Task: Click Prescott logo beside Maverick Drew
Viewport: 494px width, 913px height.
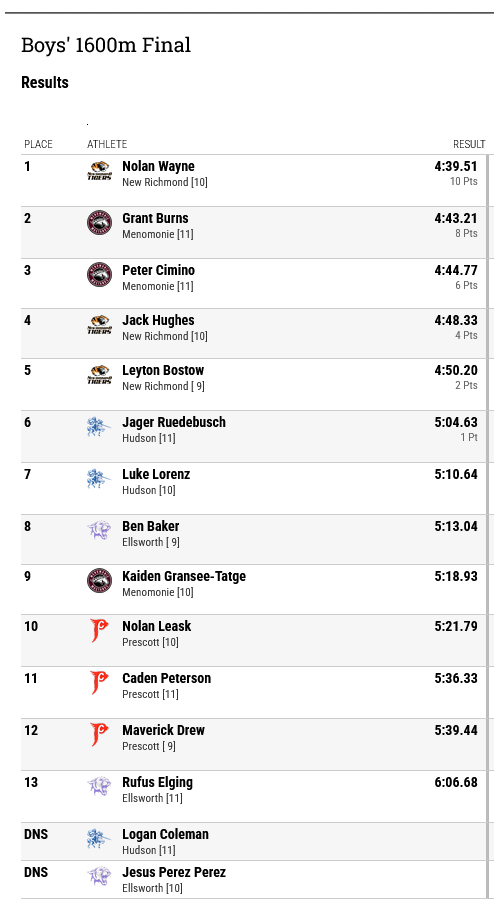Action: pos(99,735)
